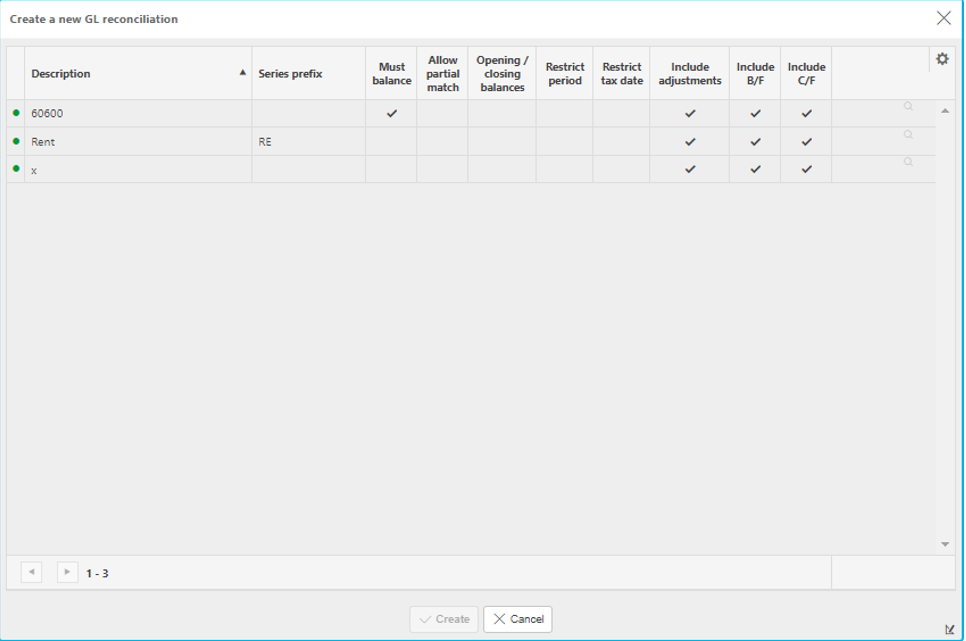This screenshot has width=966, height=641.
Task: Click the scroll up arrow of the grid
Action: click(x=945, y=111)
